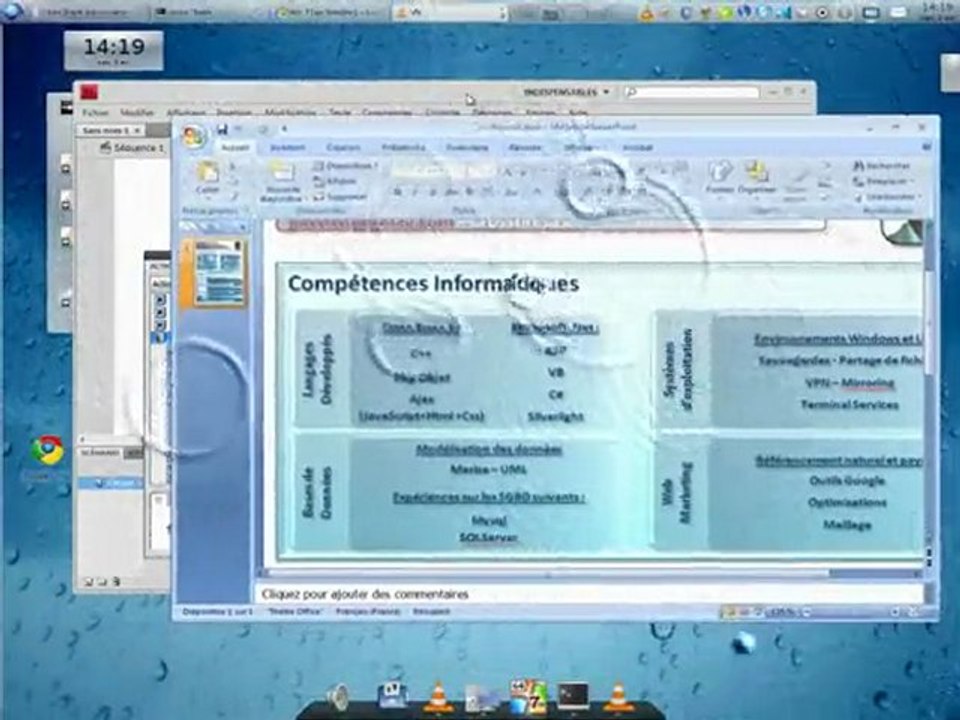The height and width of the screenshot is (720, 960).
Task: Open the round Office button menu in PowerPoint
Action: click(x=193, y=137)
